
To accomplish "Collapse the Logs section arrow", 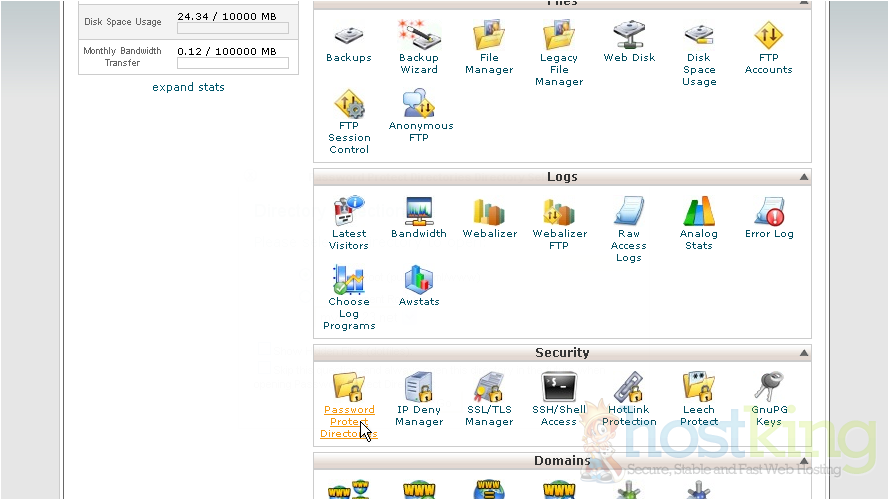I will 803,178.
